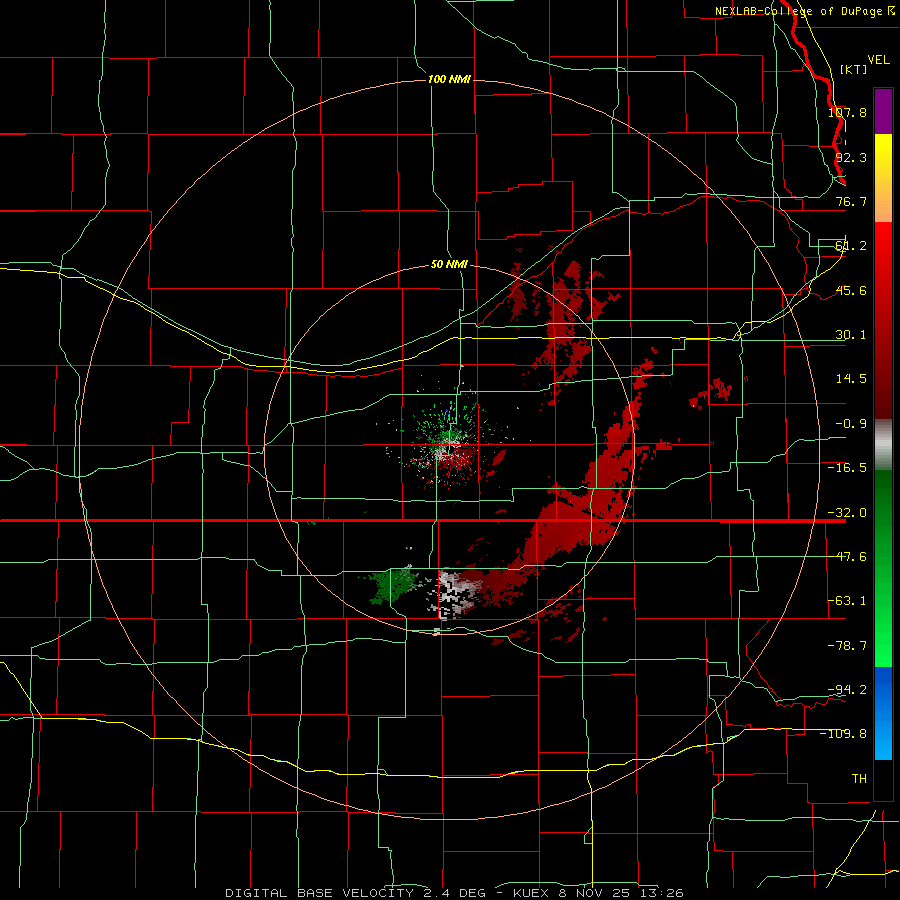Click the -16.5 velocity scale value

click(847, 468)
